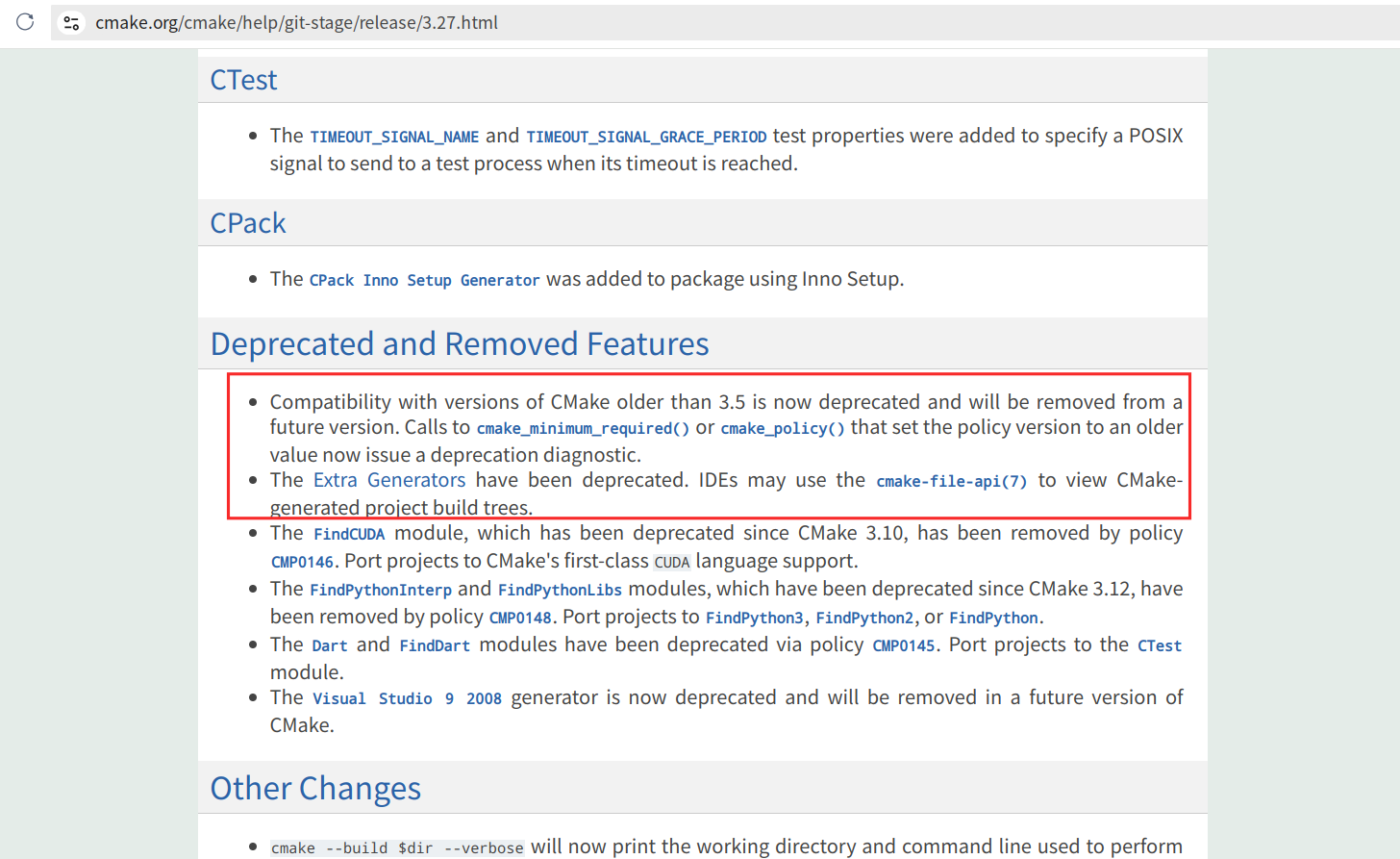The height and width of the screenshot is (859, 1400).
Task: Click the 'cmake --build $dir --verbose' code text
Action: pyautogui.click(x=397, y=847)
